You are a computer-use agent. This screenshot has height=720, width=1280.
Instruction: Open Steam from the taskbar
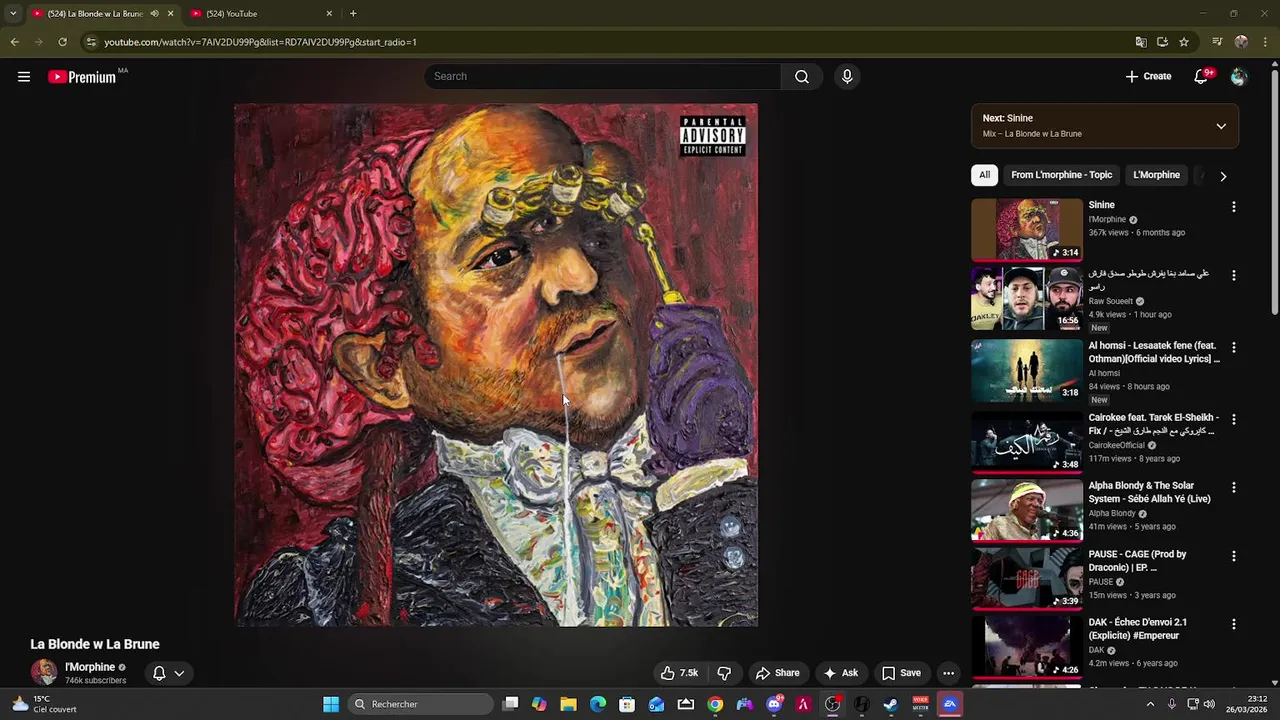[891, 704]
